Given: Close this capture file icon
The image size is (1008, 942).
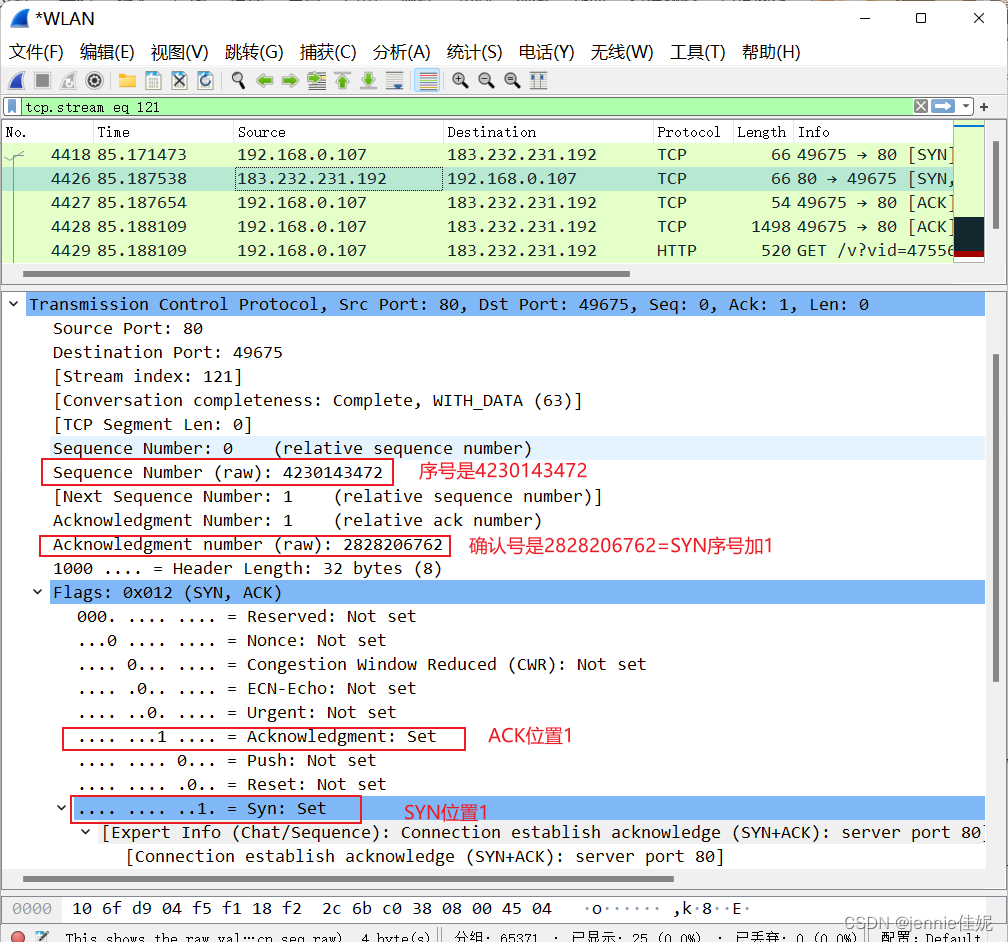Looking at the screenshot, I should (179, 80).
